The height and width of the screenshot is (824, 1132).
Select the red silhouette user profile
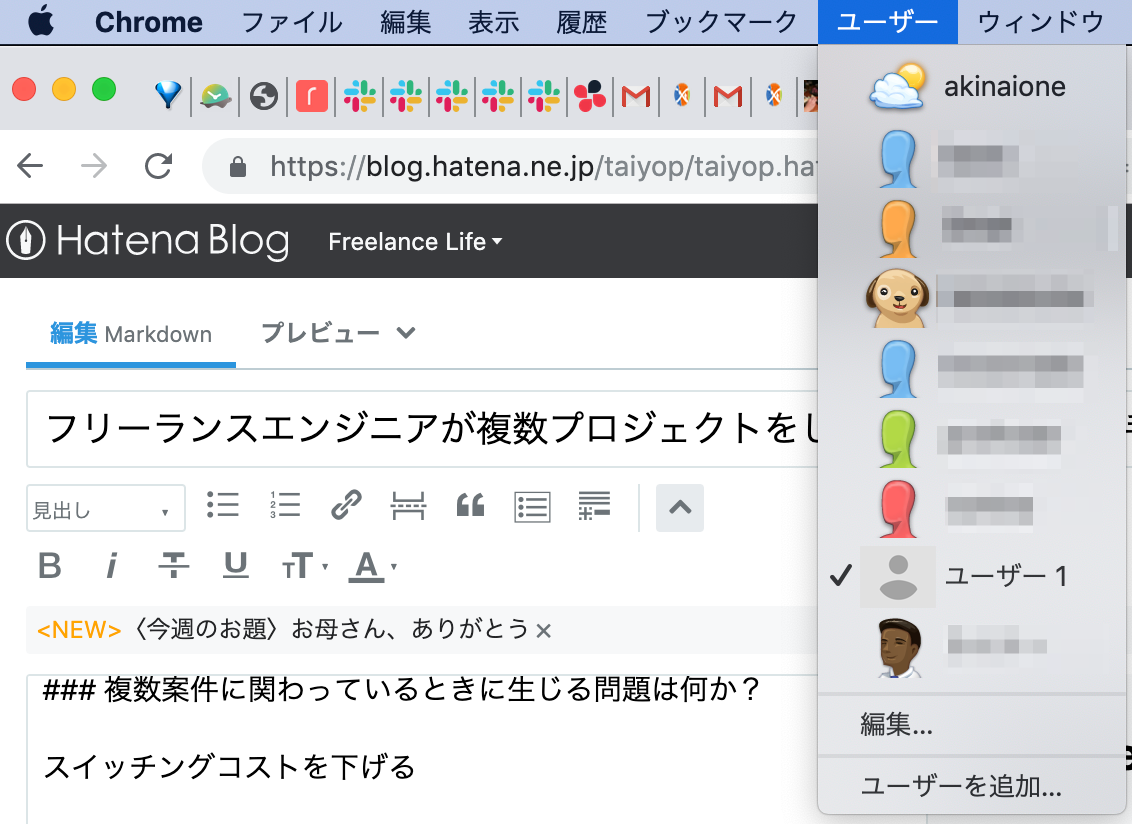tap(972, 508)
